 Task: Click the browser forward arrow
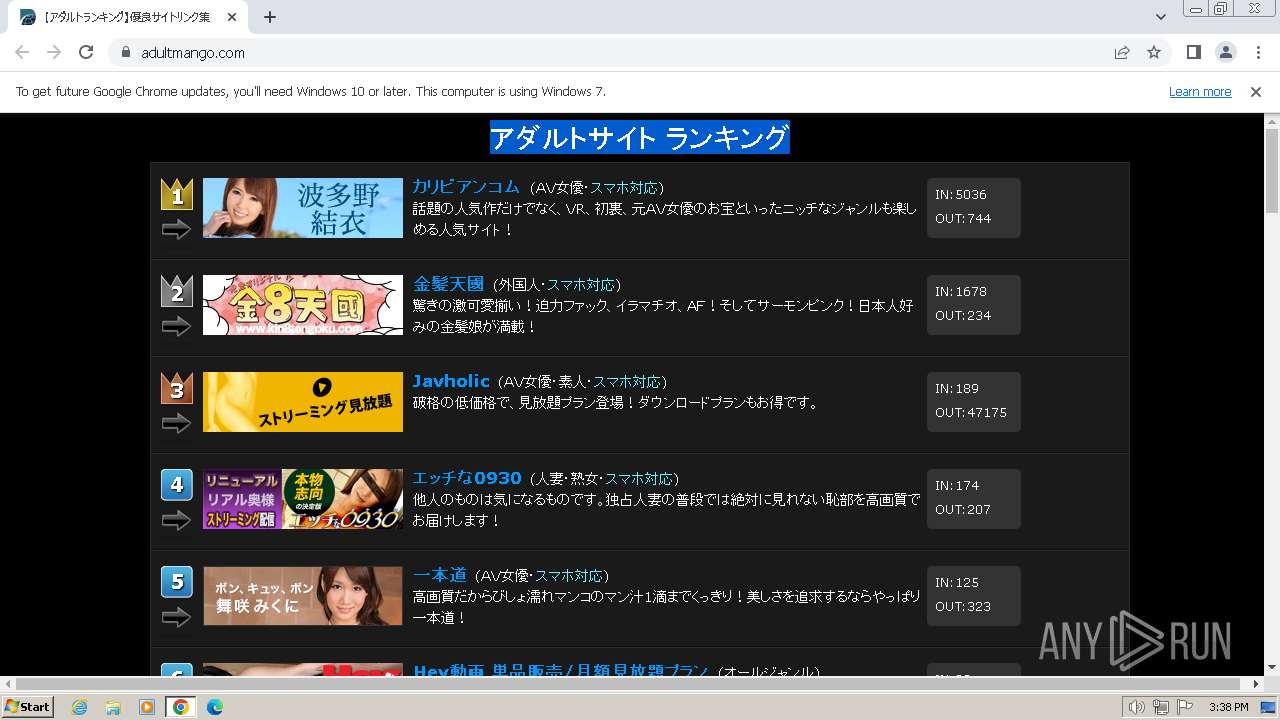click(x=54, y=53)
